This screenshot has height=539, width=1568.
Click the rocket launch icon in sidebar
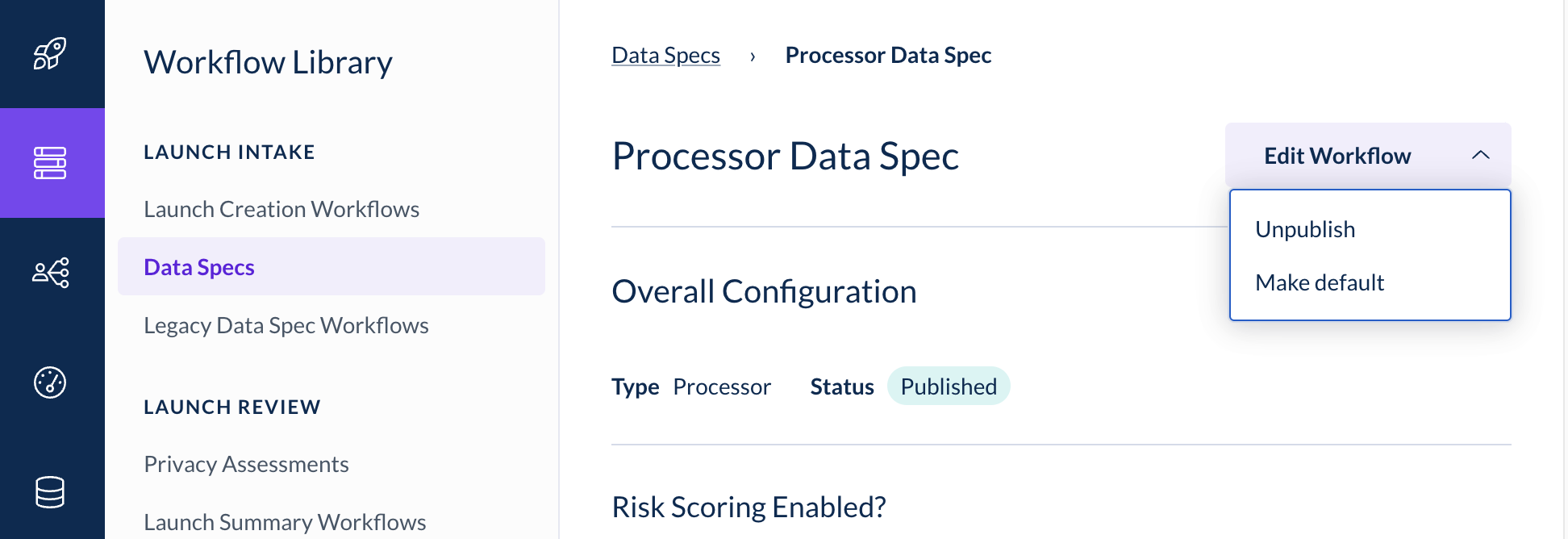point(50,54)
